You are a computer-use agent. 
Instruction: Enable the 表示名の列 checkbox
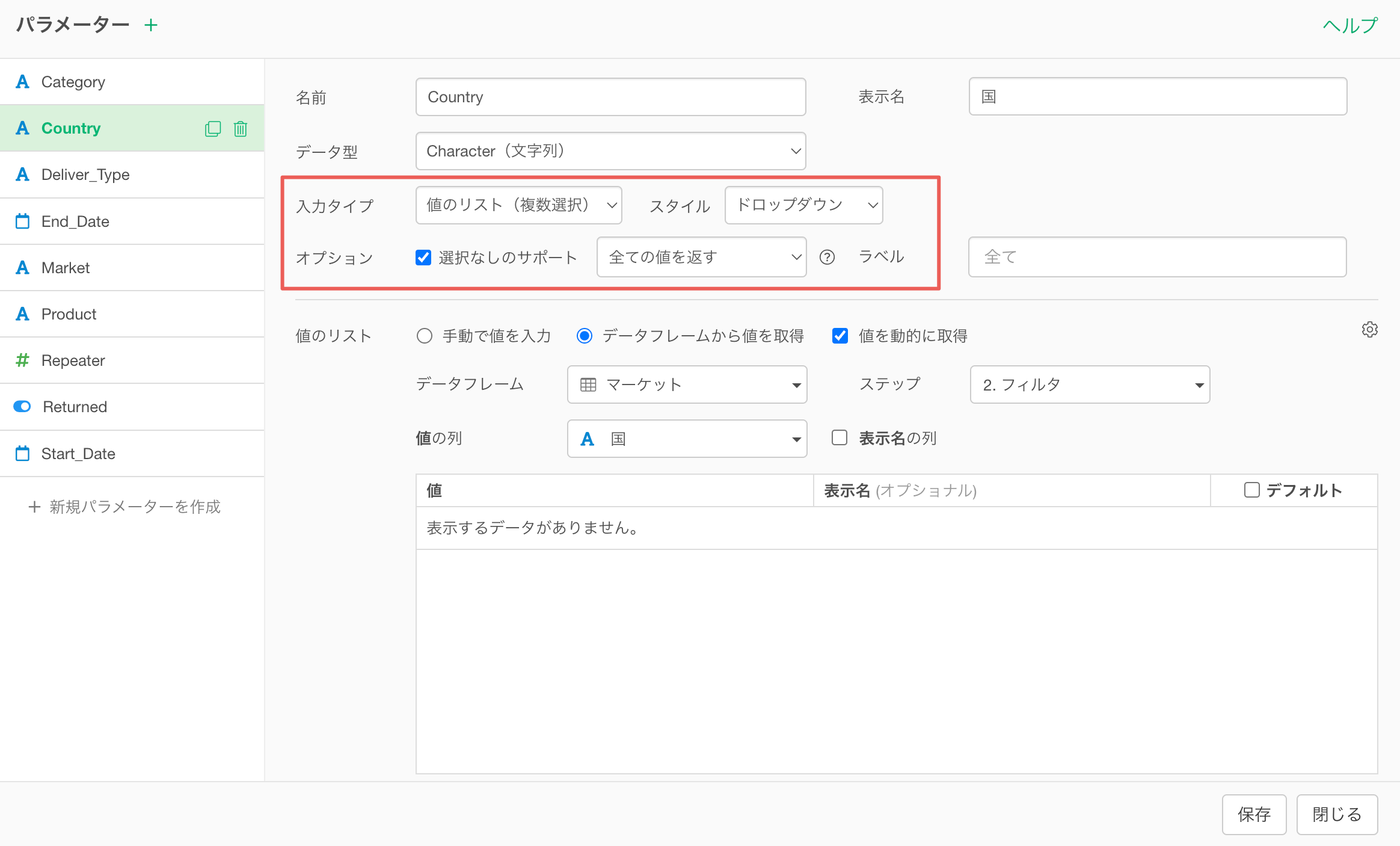pos(840,438)
